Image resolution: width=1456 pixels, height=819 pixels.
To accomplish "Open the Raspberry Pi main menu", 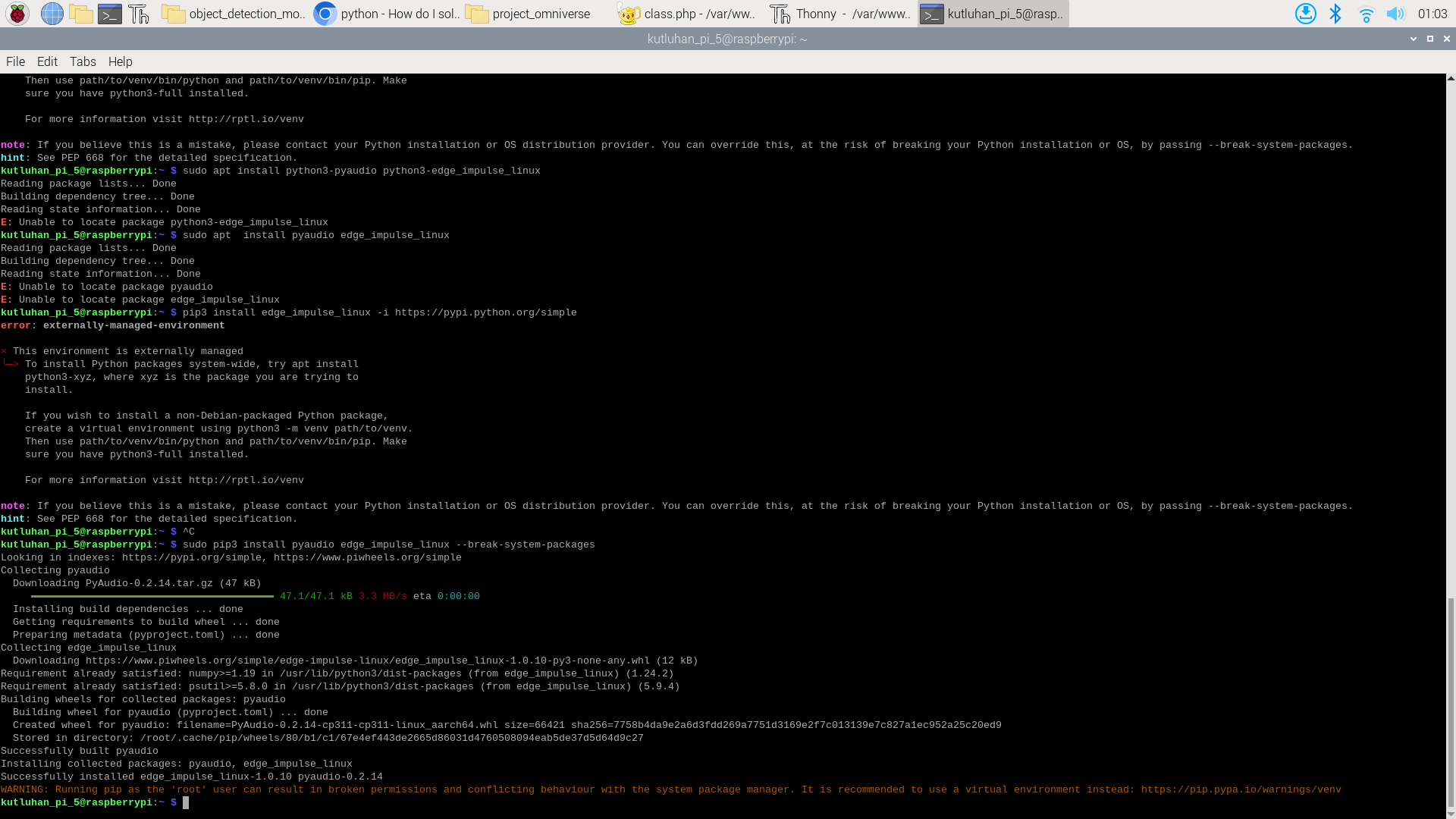I will tap(17, 14).
